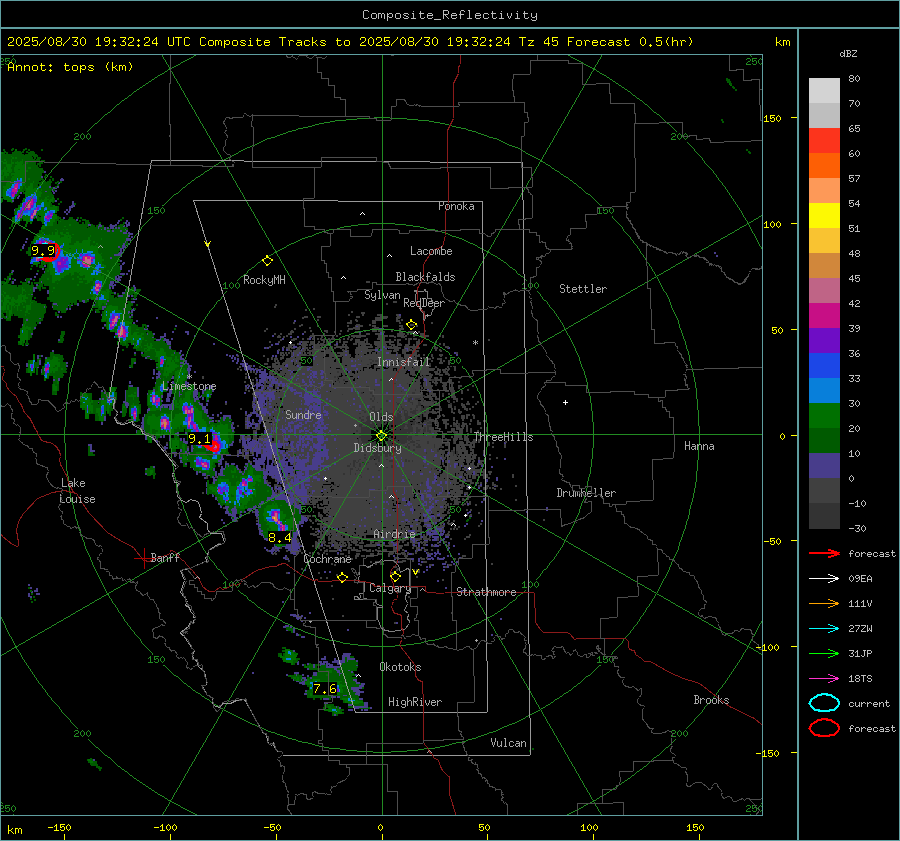
Task: Click the dBZ legend heading
Action: 848,54
